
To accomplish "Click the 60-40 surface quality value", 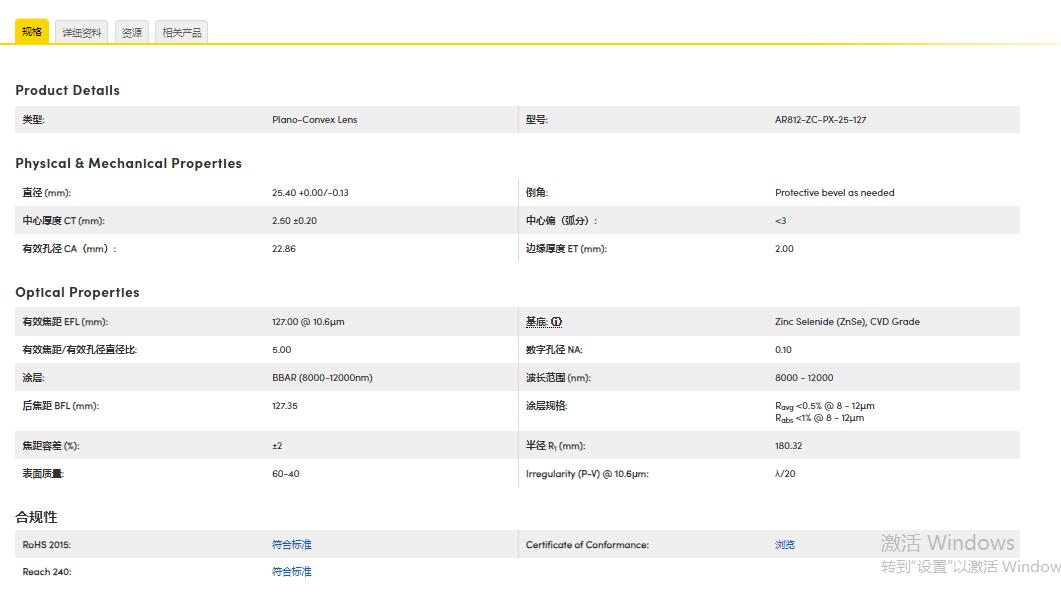I will click(285, 473).
